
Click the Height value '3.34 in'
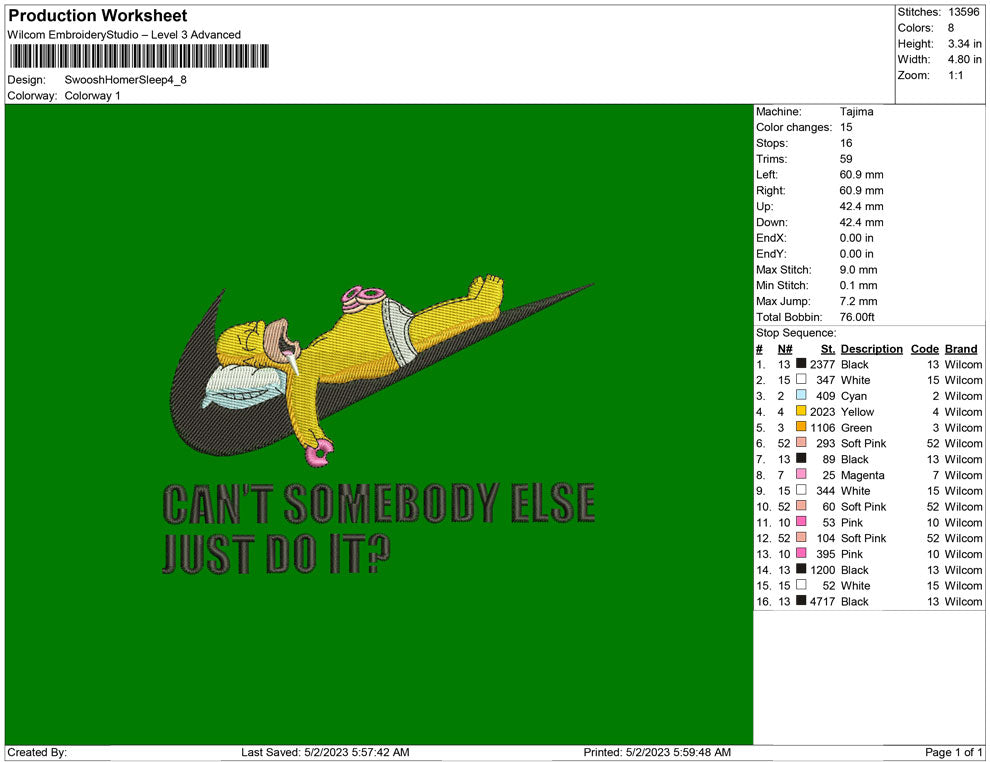click(x=965, y=44)
